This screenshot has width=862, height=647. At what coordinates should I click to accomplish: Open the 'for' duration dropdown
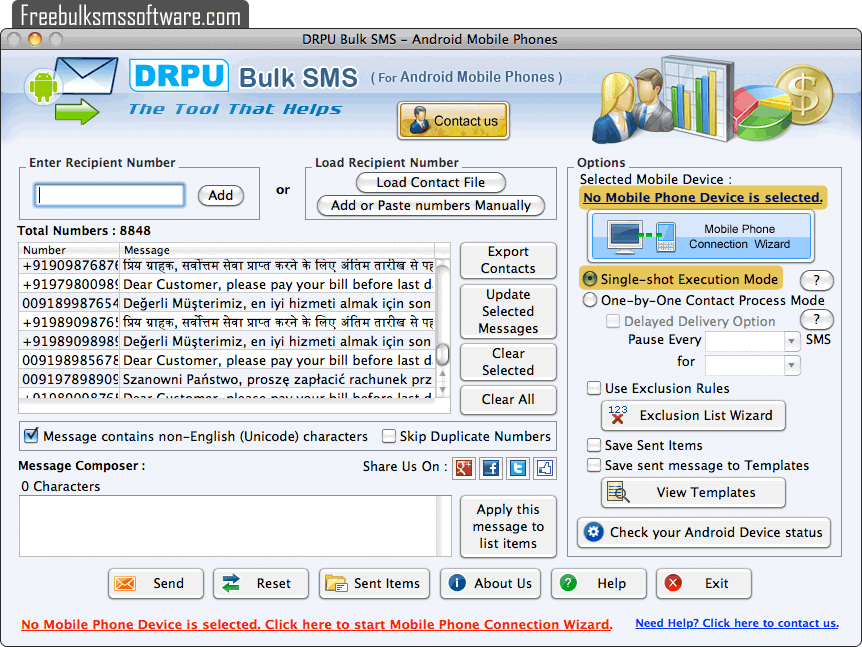pyautogui.click(x=792, y=364)
